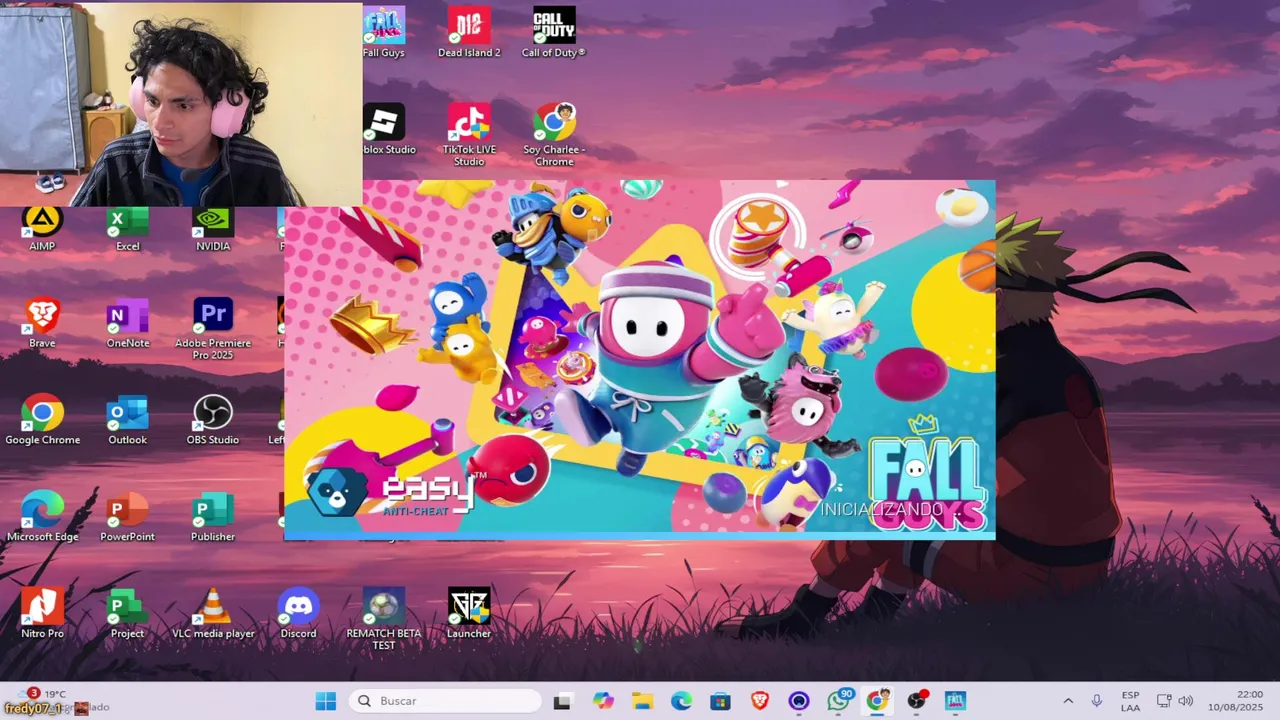Select the REMATCH BETA TEST icon
The height and width of the screenshot is (720, 1280).
384,619
